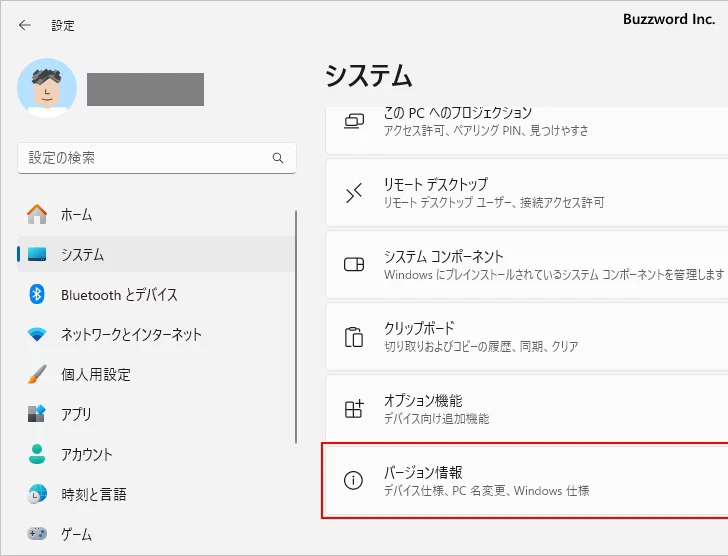Open オプション機能 page

pyautogui.click(x=526, y=408)
